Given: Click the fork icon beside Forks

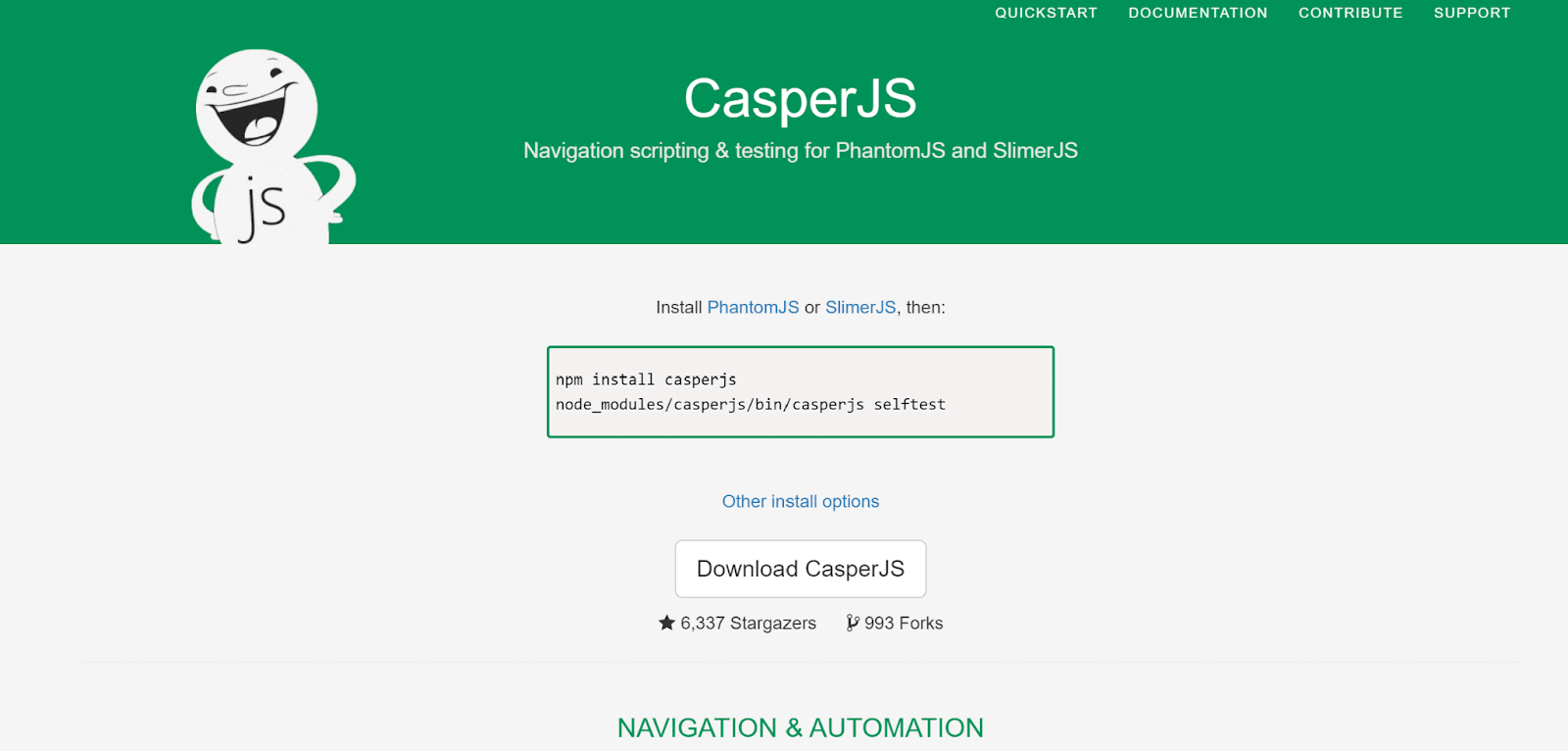Looking at the screenshot, I should pyautogui.click(x=853, y=623).
